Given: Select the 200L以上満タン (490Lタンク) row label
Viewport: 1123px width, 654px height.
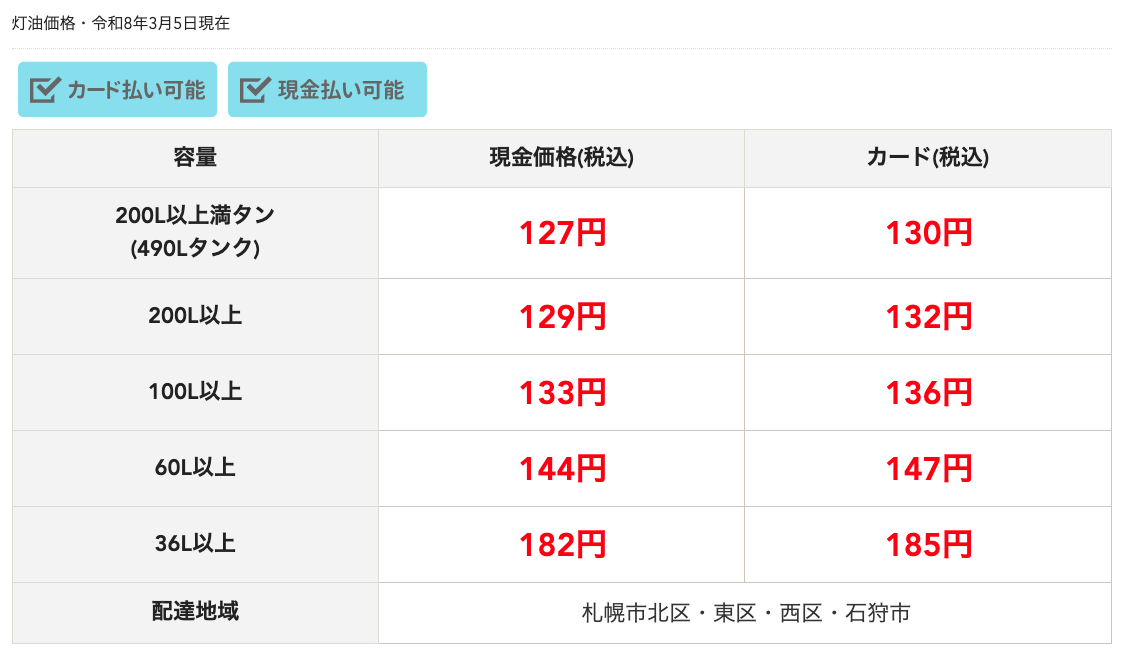Looking at the screenshot, I should (x=195, y=232).
